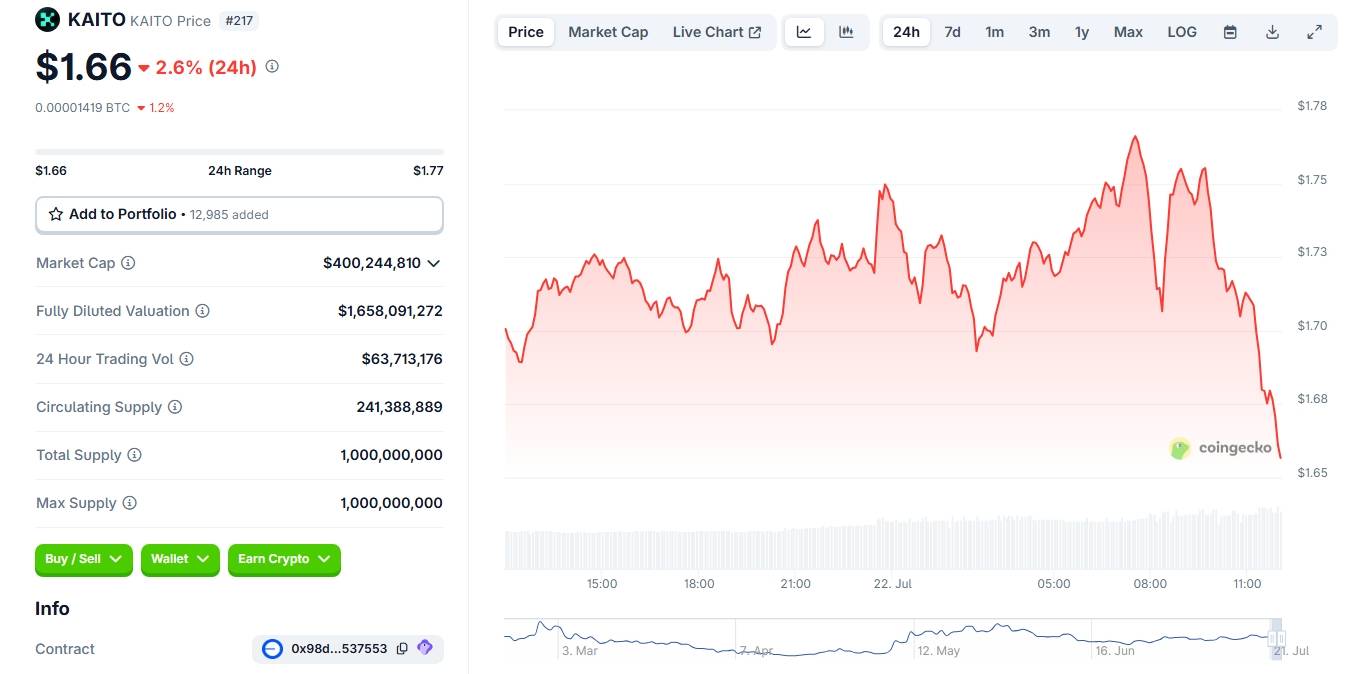
Task: Click the mini overview timeline chart
Action: [x=892, y=638]
